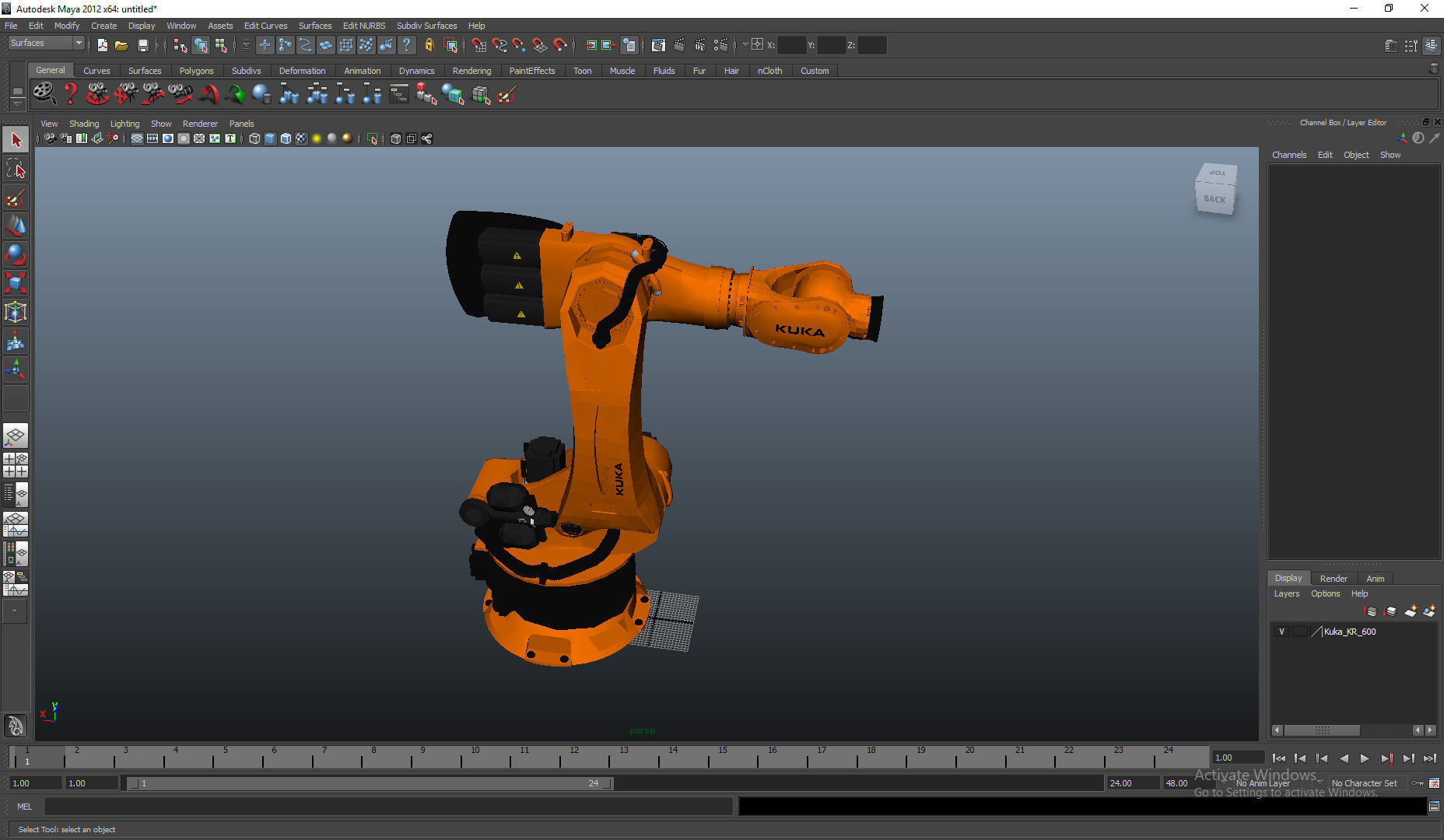Create a new empty display layer
Viewport: 1444px width, 840px height.
pyautogui.click(x=1410, y=611)
